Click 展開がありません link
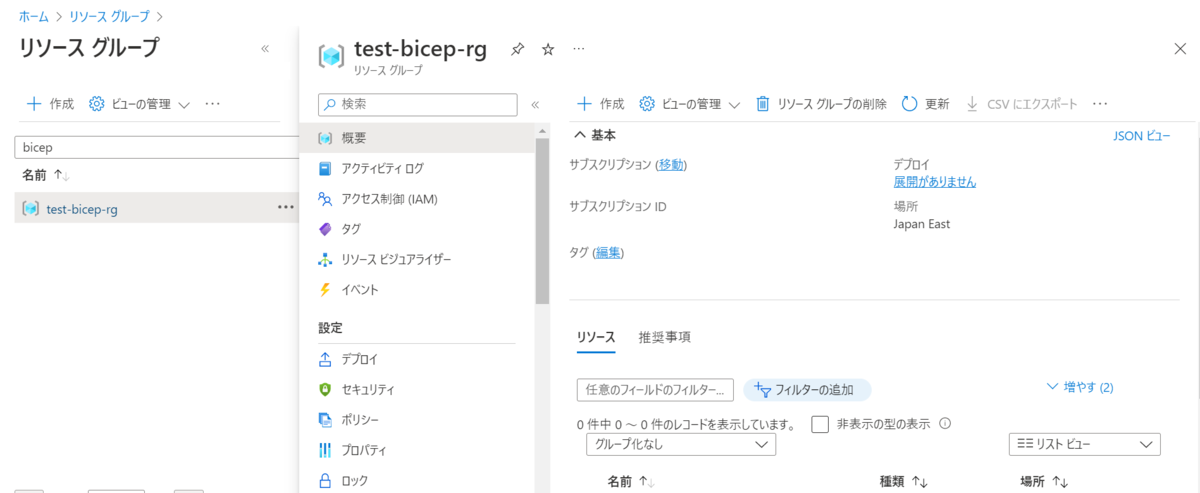 (934, 182)
